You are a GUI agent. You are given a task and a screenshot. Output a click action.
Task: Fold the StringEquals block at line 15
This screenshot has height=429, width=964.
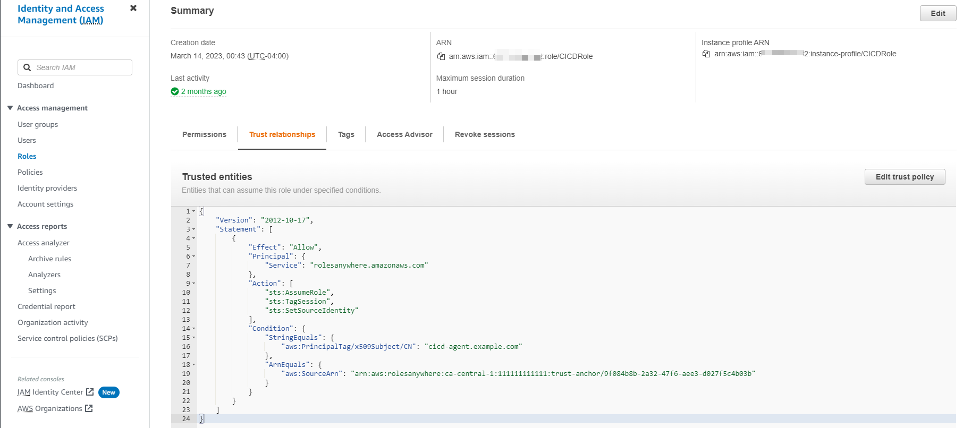(194, 337)
